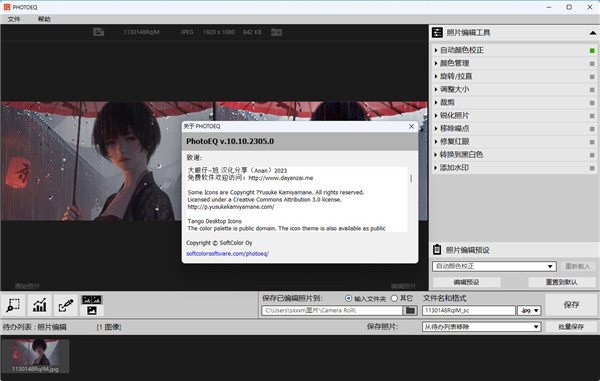The width and height of the screenshot is (600, 381).
Task: Click the PHOTOEQ app icon in title bar
Action: 7,7
